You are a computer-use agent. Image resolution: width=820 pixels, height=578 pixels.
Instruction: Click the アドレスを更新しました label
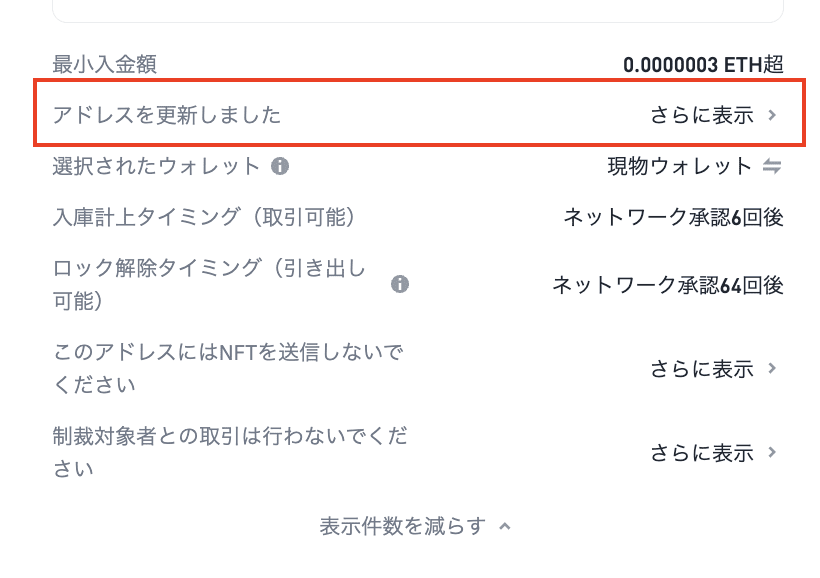tap(167, 115)
